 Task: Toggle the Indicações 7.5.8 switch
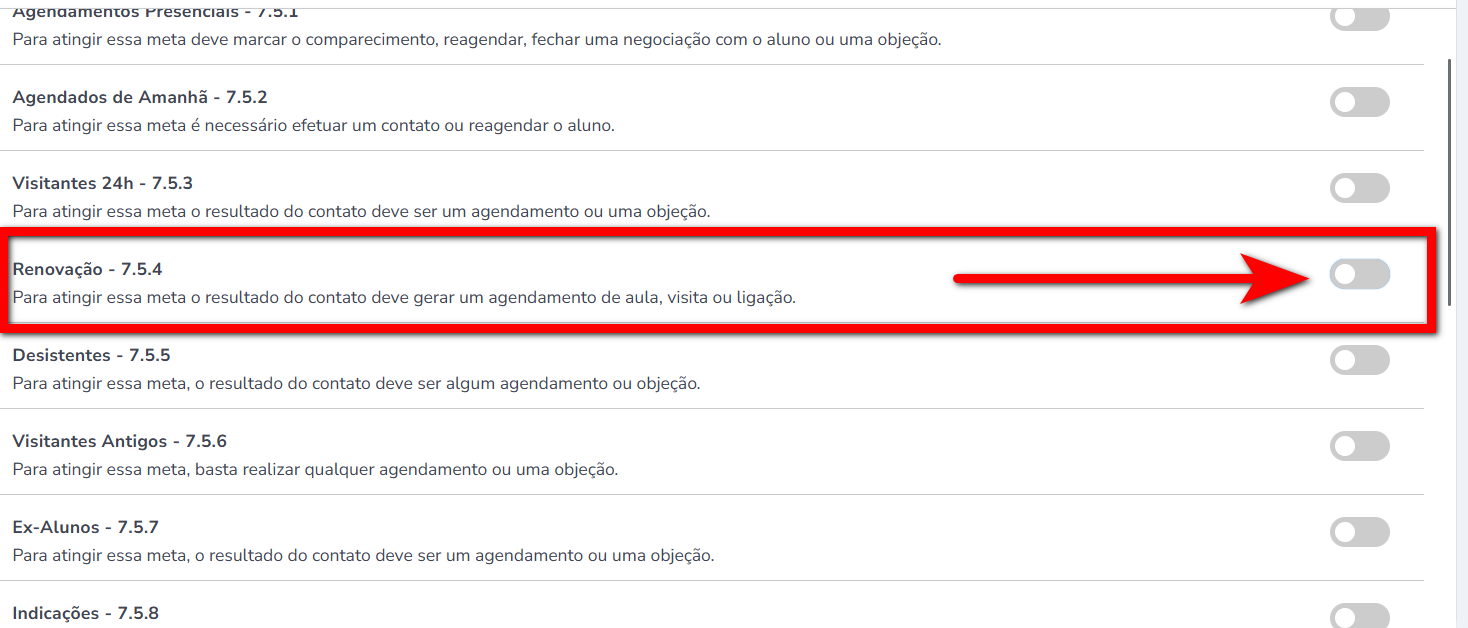point(1359,616)
